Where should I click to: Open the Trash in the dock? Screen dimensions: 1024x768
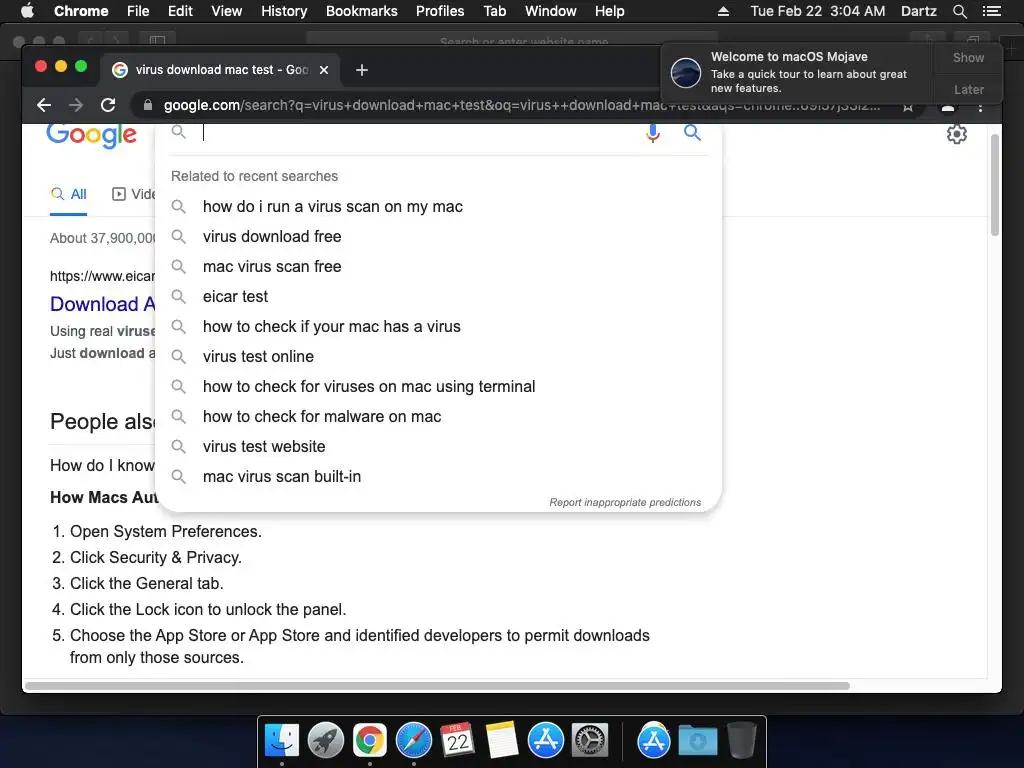tap(741, 741)
